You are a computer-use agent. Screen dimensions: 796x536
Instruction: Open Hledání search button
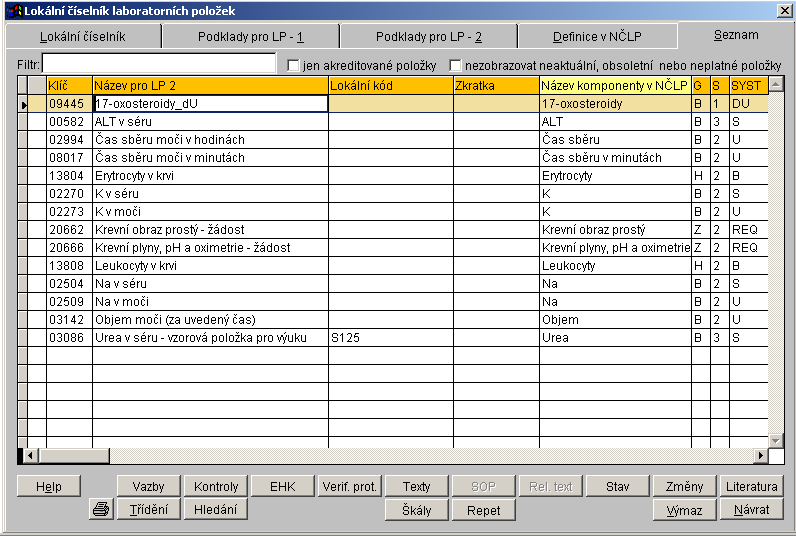(x=214, y=510)
